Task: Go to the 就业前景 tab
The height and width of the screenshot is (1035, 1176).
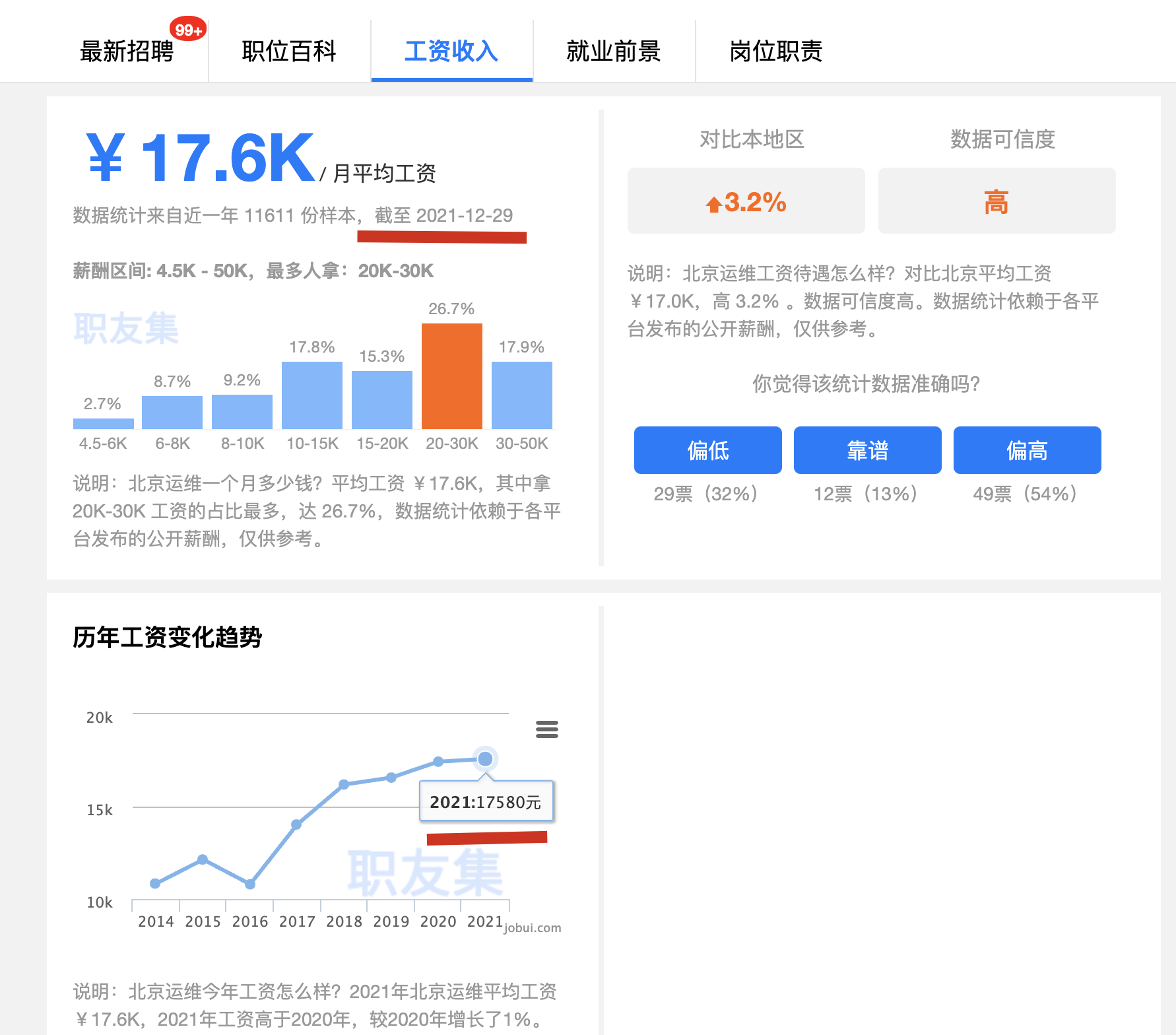Action: click(614, 51)
